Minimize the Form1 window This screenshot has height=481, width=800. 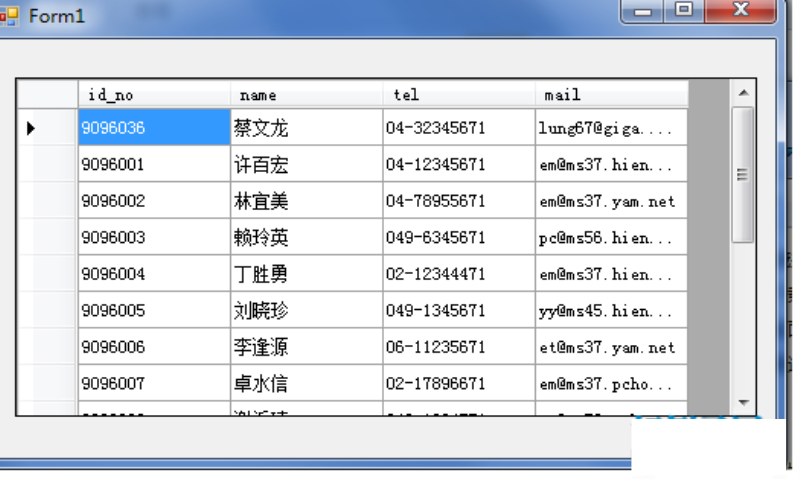click(x=643, y=11)
